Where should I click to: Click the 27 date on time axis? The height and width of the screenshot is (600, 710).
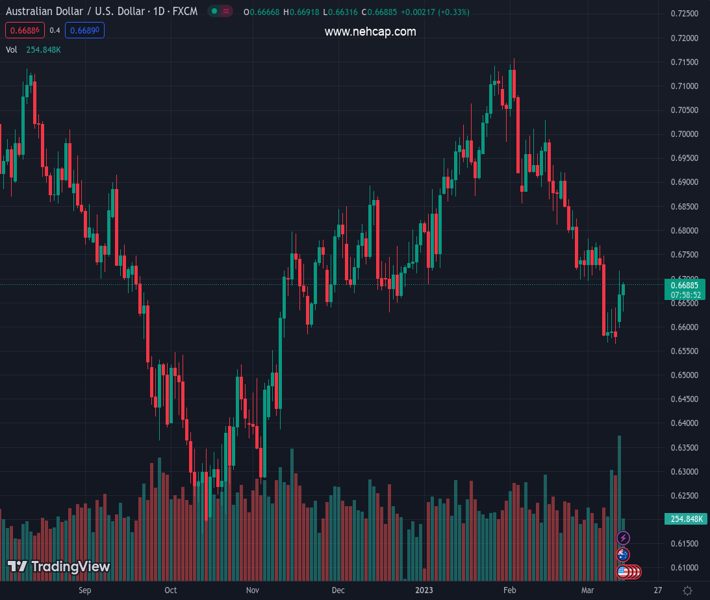point(657,591)
